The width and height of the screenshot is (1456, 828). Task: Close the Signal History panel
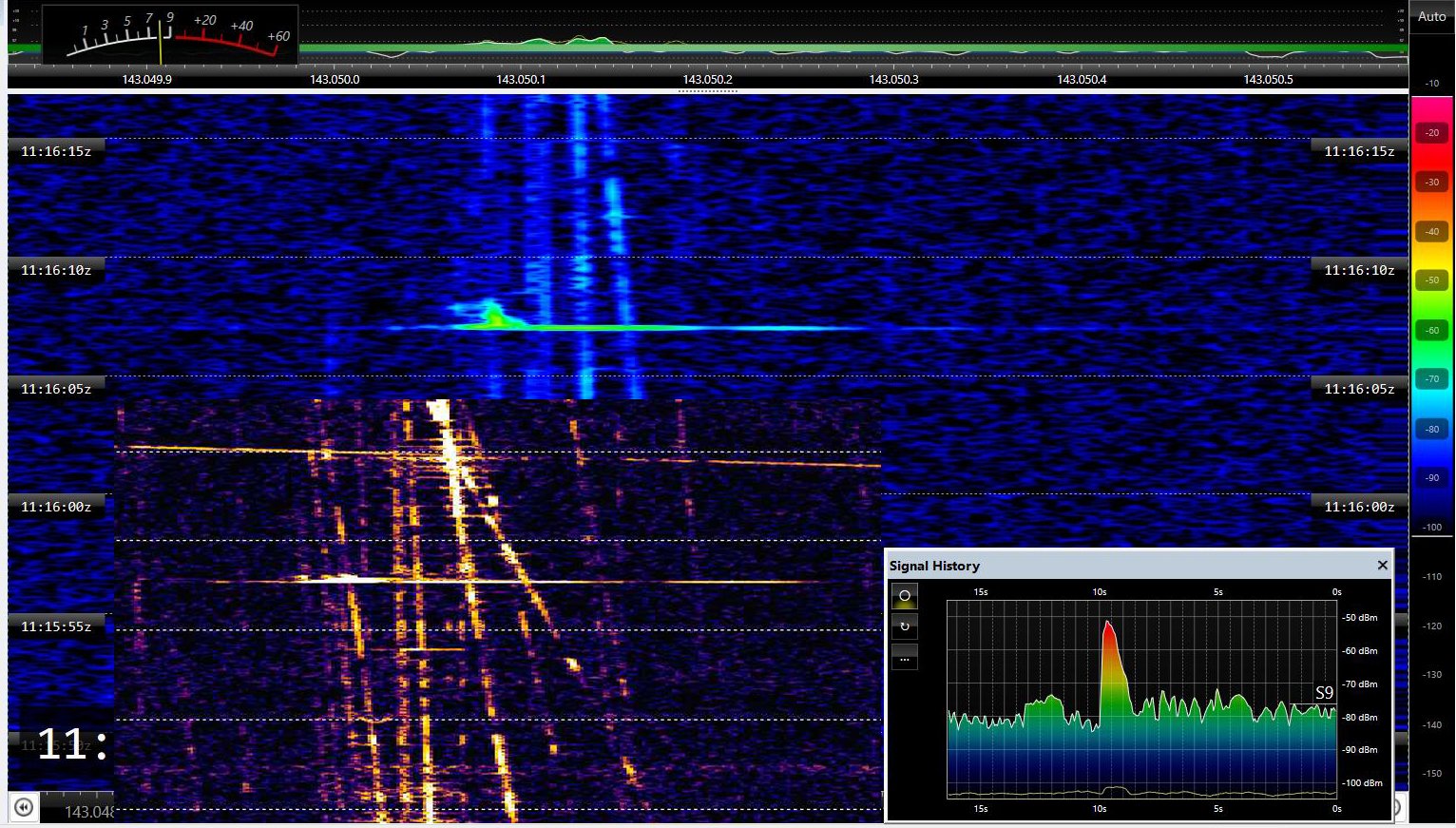(1383, 565)
